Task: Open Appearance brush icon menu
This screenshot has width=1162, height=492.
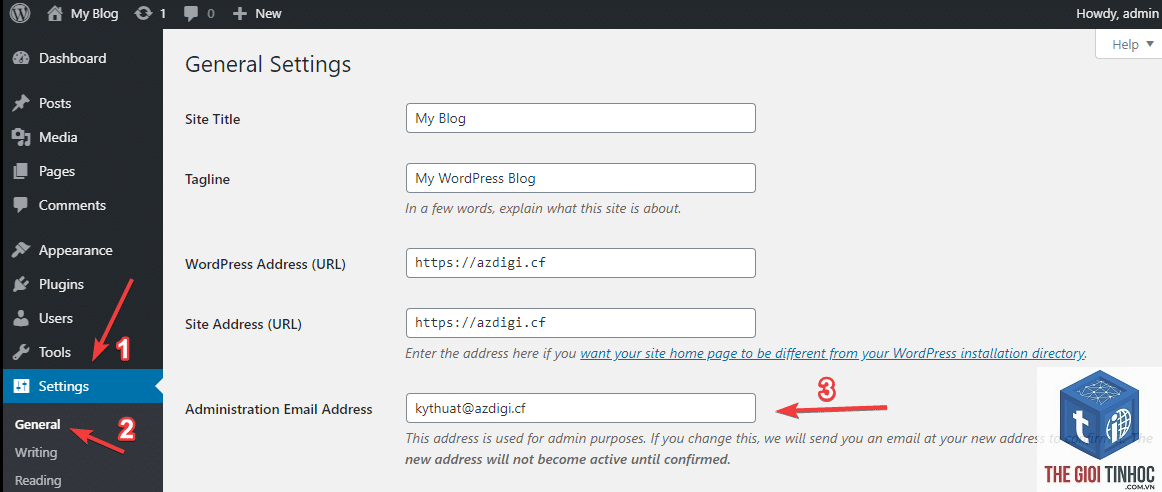Action: pos(21,250)
